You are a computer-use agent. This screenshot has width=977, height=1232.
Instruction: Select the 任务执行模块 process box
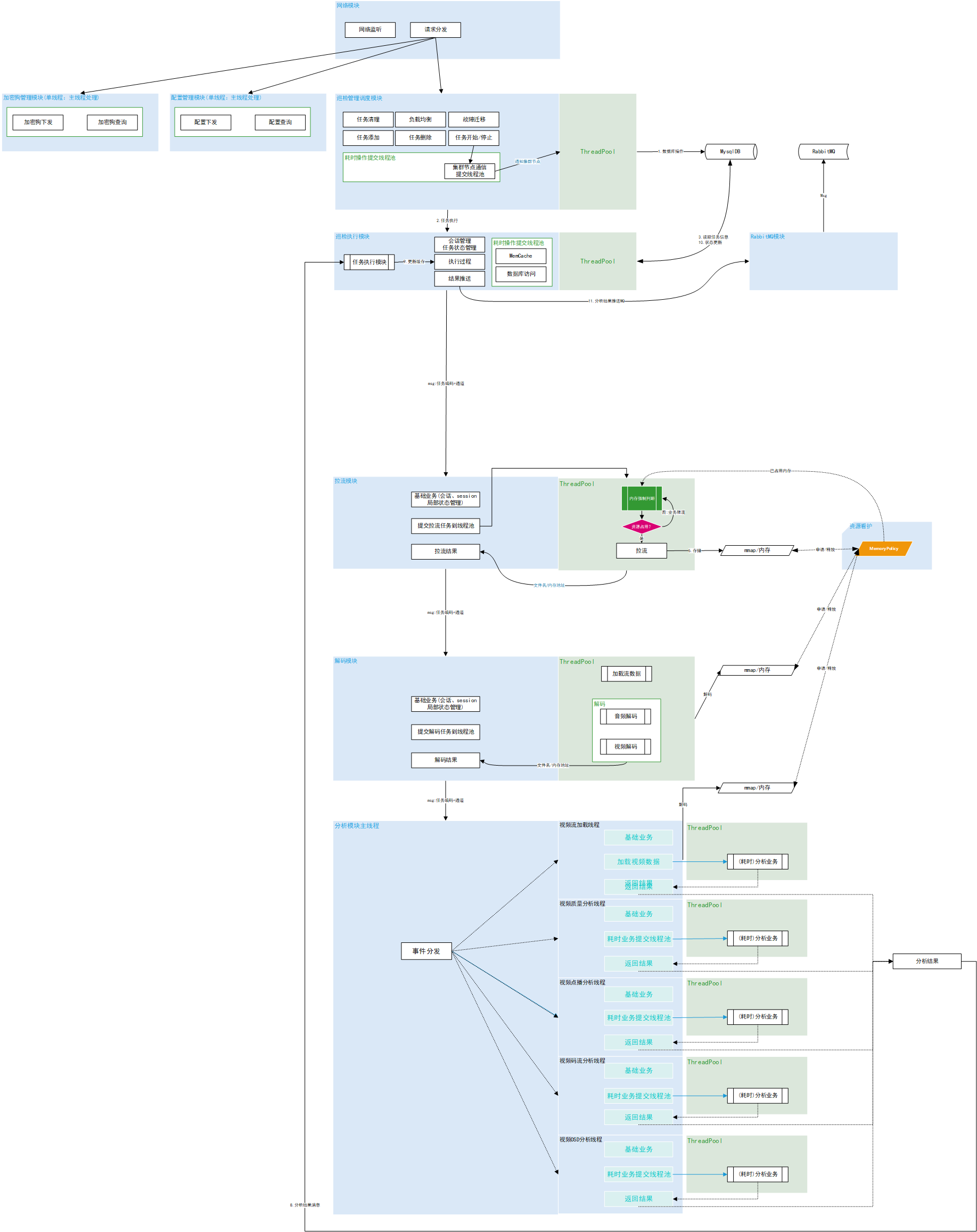(x=369, y=262)
